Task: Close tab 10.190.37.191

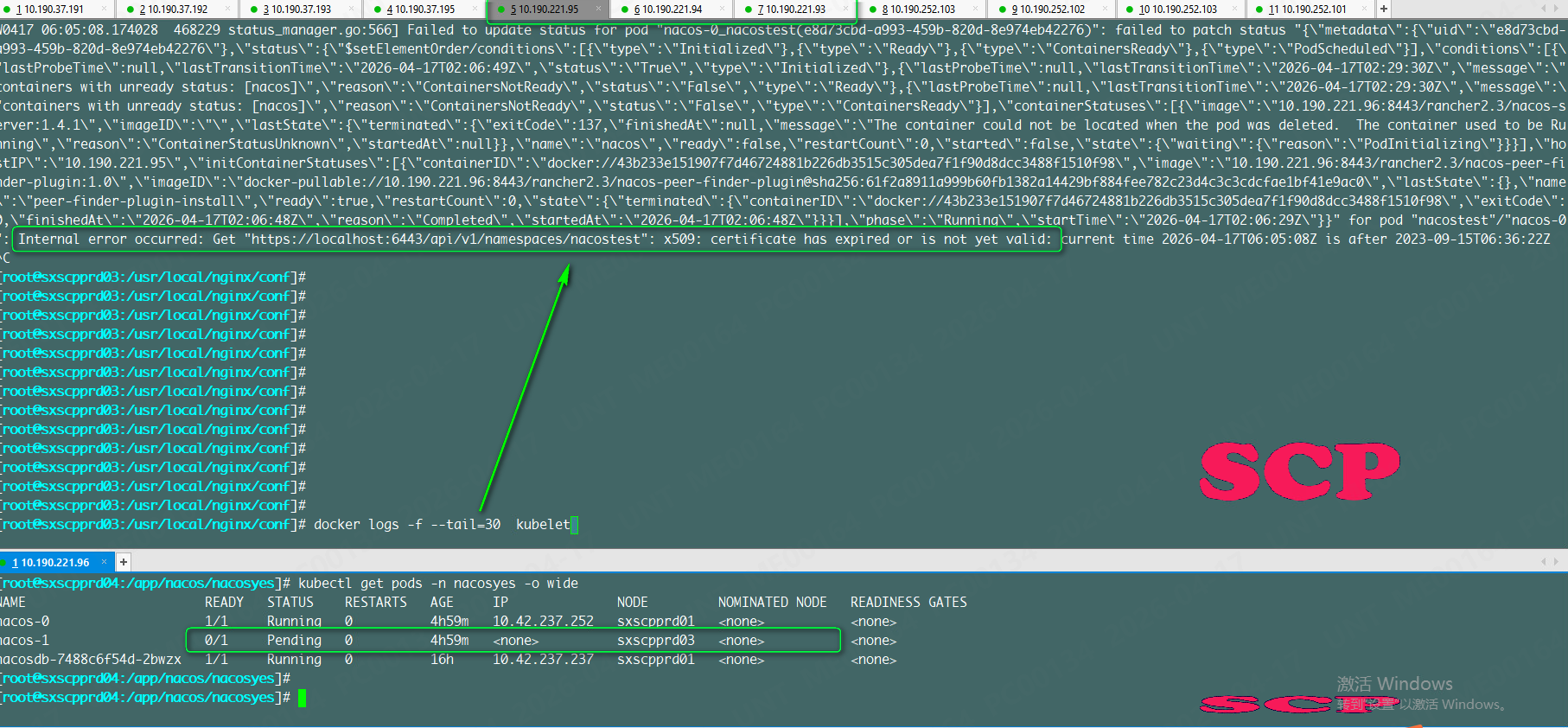Action: (x=104, y=9)
